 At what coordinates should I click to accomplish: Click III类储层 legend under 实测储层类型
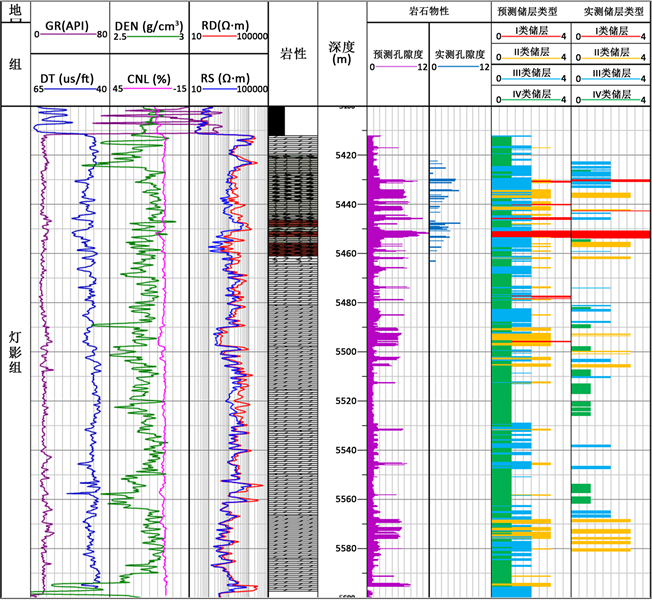[610, 73]
